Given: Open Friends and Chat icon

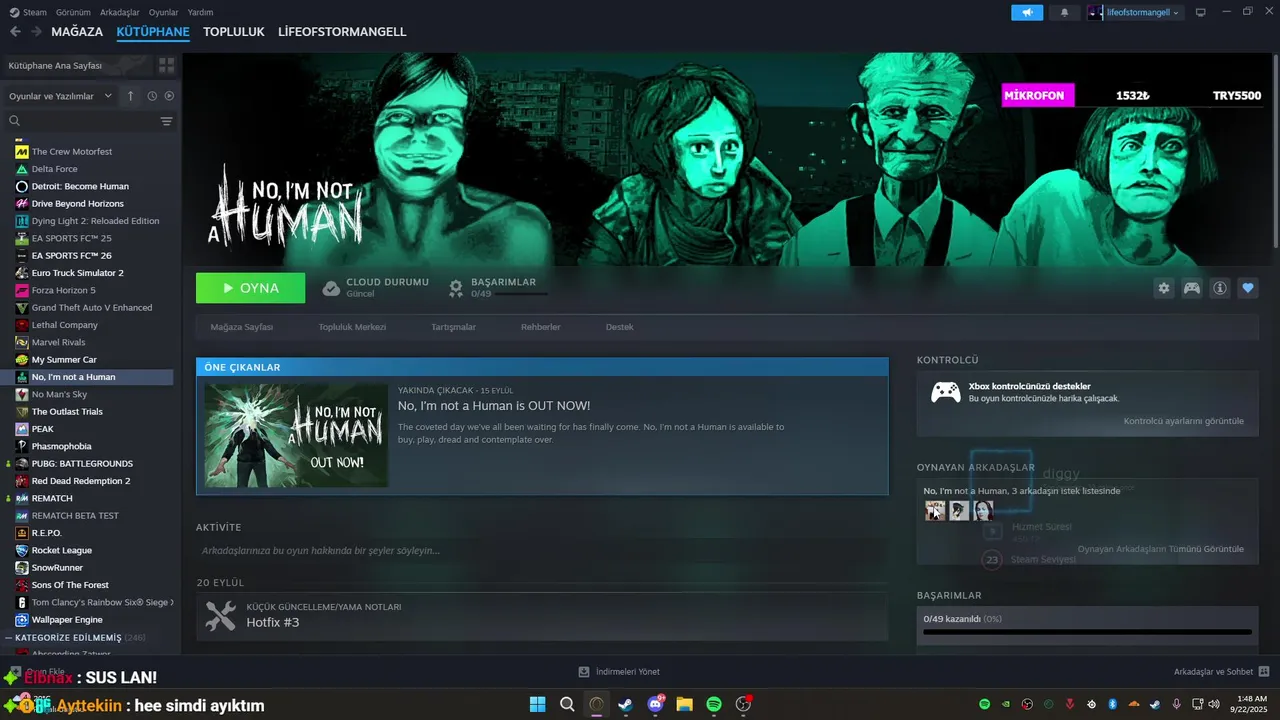Looking at the screenshot, I should [x=1264, y=672].
